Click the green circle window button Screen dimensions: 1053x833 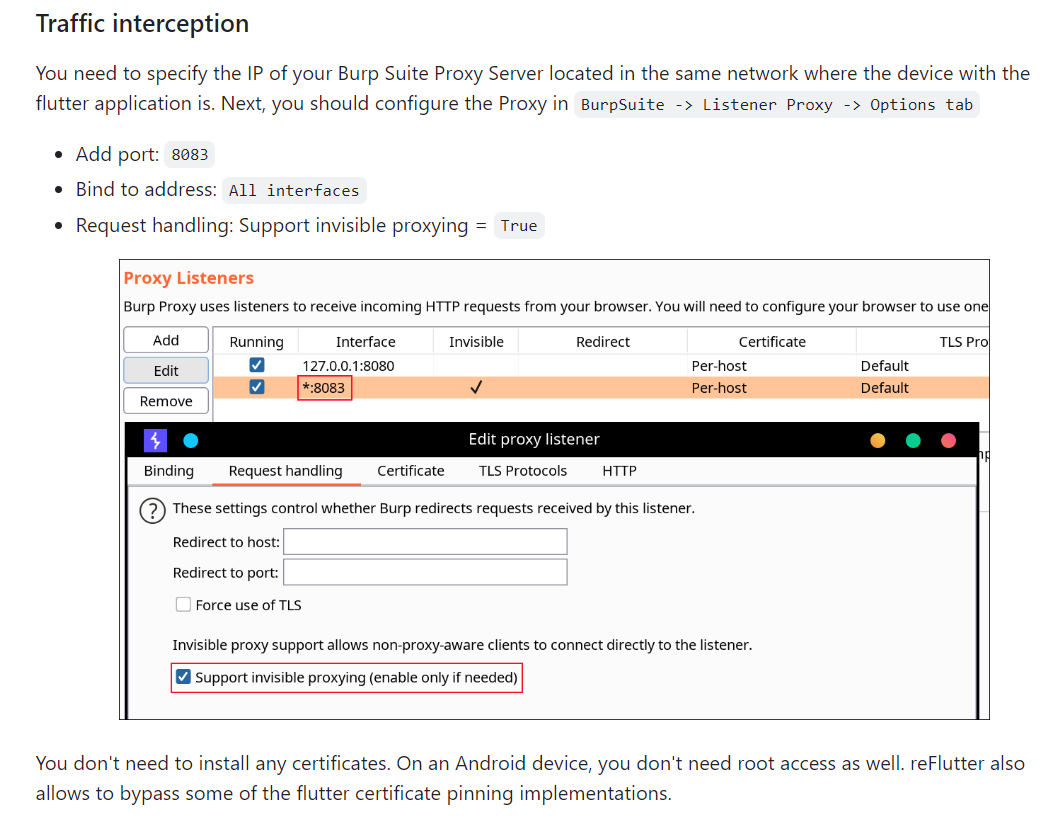[913, 440]
